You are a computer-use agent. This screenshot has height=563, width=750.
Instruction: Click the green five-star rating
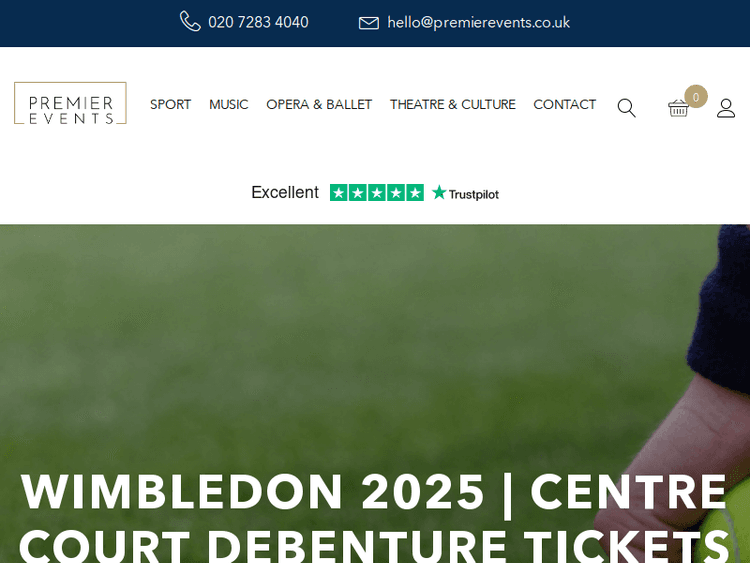[x=377, y=193]
